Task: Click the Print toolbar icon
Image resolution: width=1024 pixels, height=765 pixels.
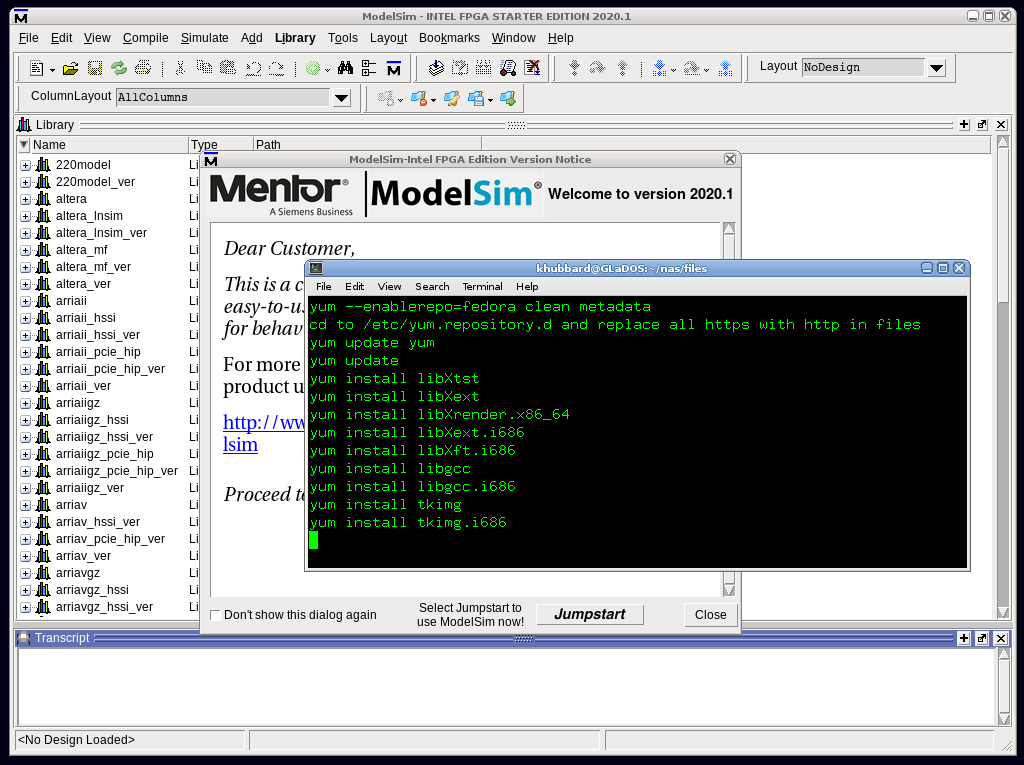Action: pyautogui.click(x=142, y=68)
